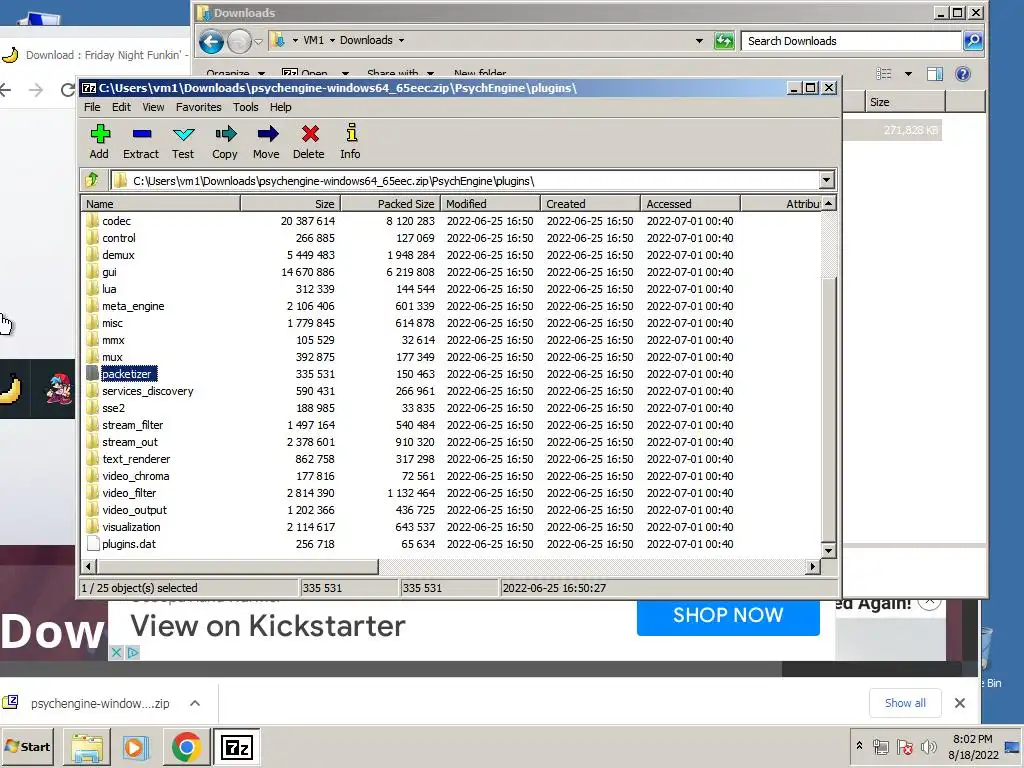The image size is (1024, 768).
Task: Close the Chrome downloads bar
Action: tap(959, 703)
